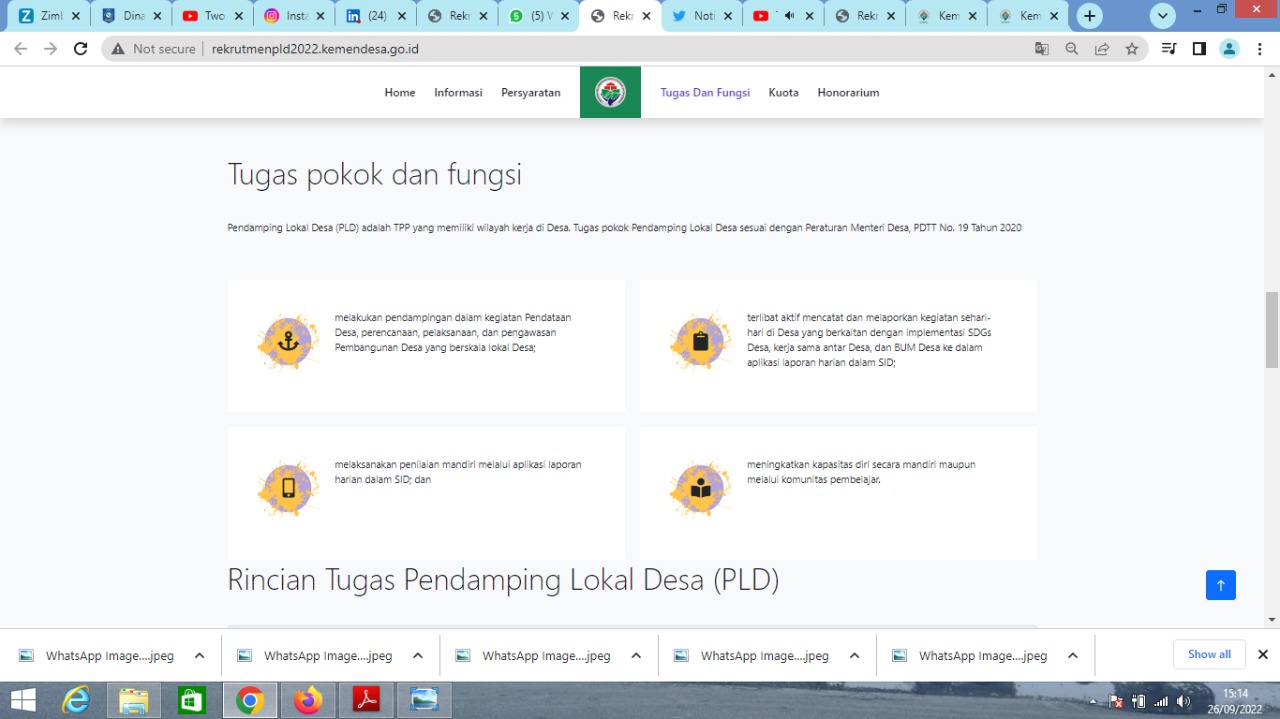The image size is (1280, 719).
Task: Bookmark this page with the star icon
Action: [x=1131, y=49]
